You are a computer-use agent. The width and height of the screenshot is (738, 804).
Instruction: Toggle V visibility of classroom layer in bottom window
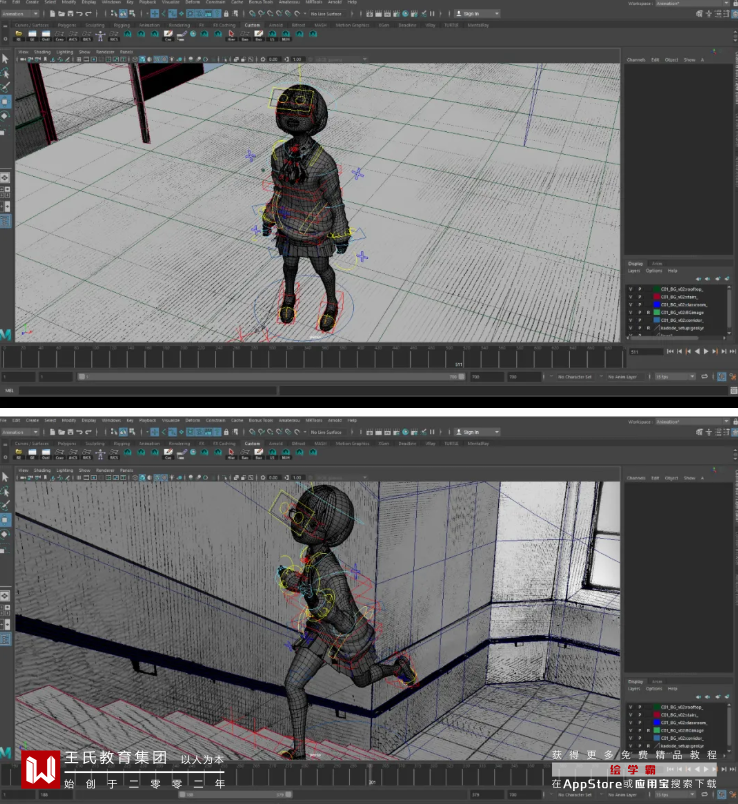[x=631, y=722]
